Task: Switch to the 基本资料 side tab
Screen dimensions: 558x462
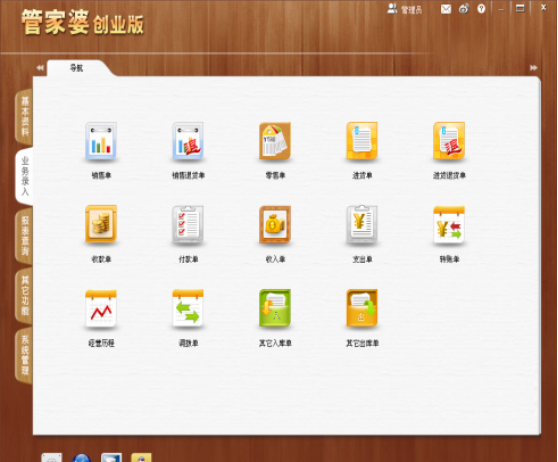Action: 24,117
